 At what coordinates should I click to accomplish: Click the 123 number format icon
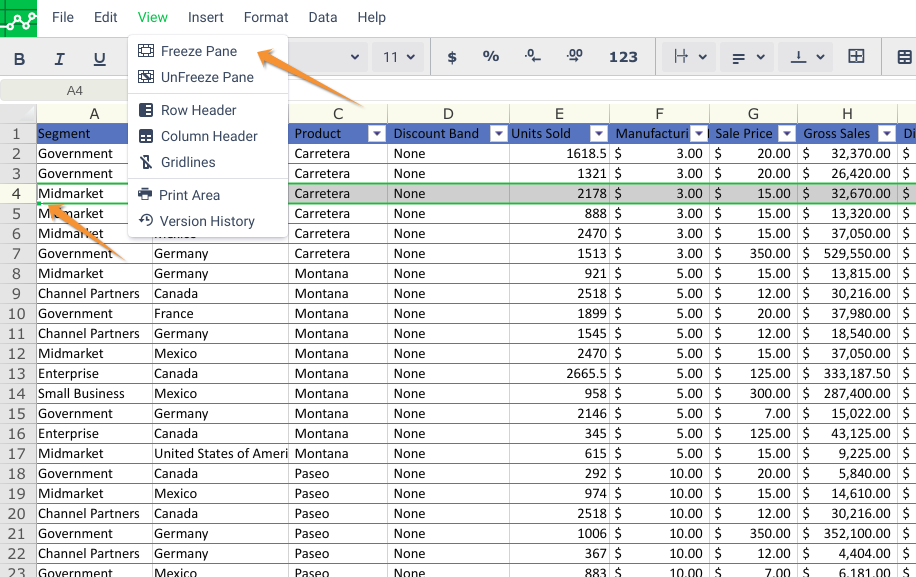tap(623, 57)
